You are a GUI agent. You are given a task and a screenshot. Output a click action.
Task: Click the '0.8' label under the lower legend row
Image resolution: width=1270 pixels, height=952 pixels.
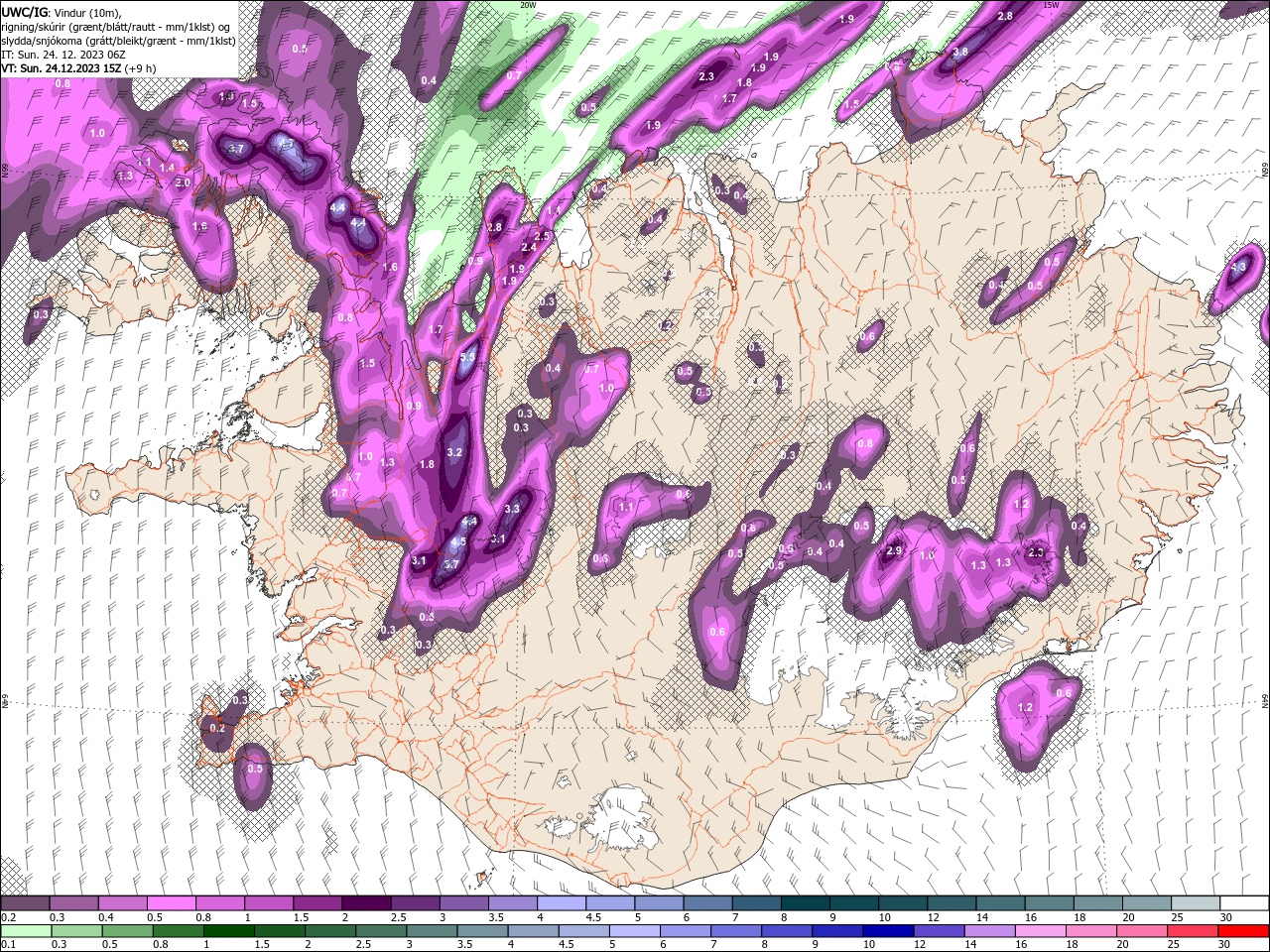pyautogui.click(x=162, y=946)
